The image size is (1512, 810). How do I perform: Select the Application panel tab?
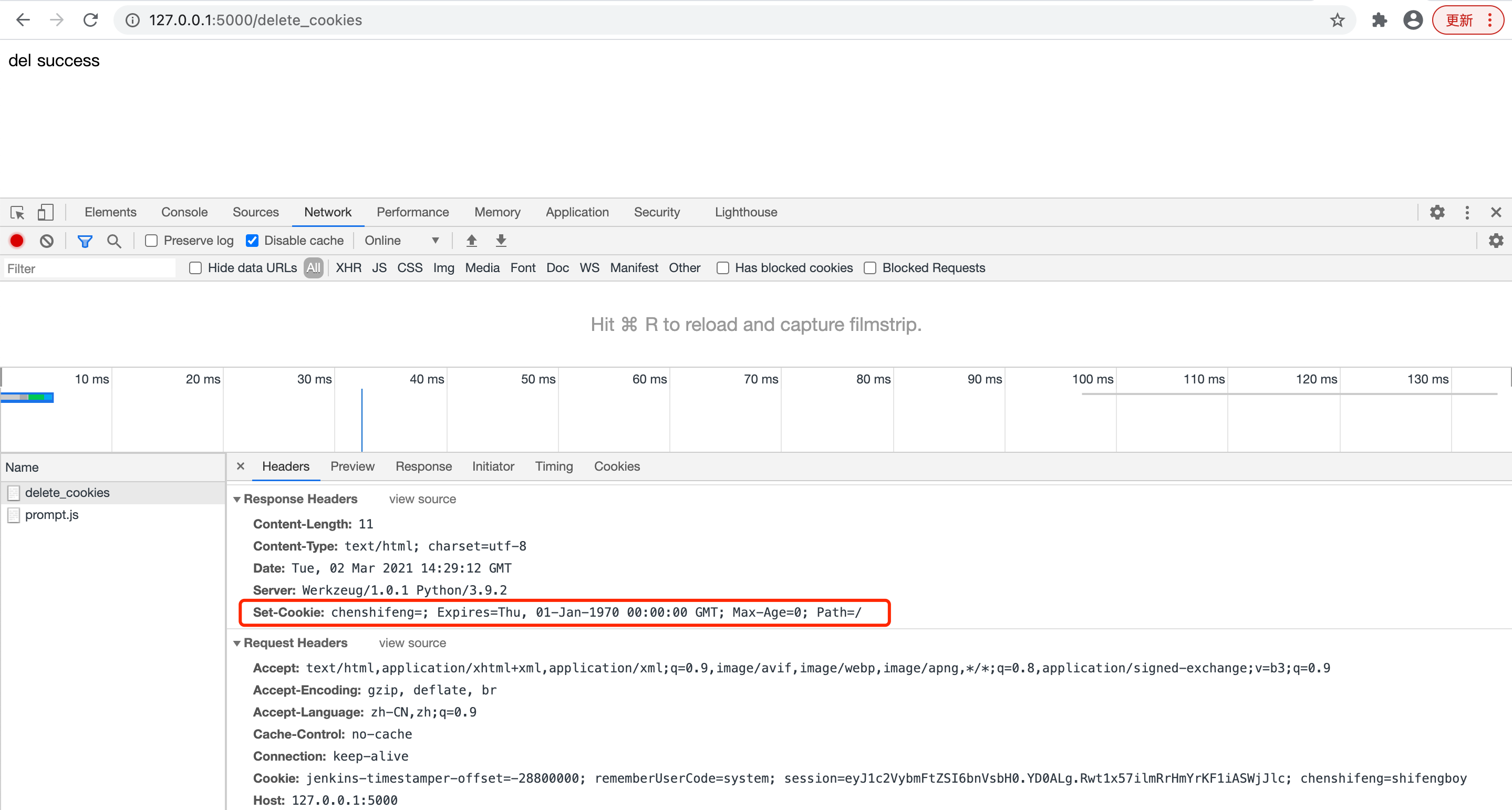pyautogui.click(x=576, y=212)
